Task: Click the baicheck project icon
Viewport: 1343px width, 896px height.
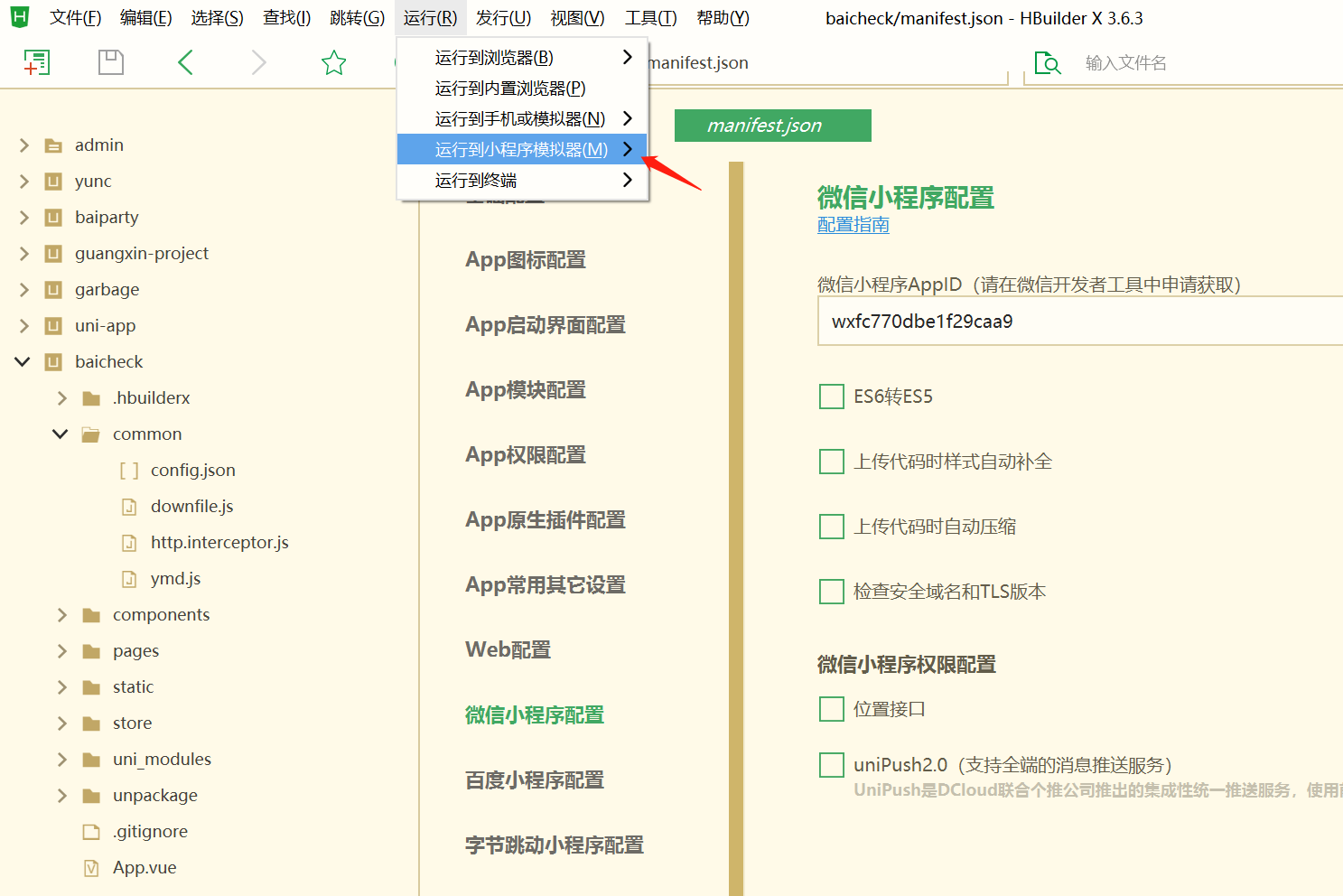Action: (53, 362)
